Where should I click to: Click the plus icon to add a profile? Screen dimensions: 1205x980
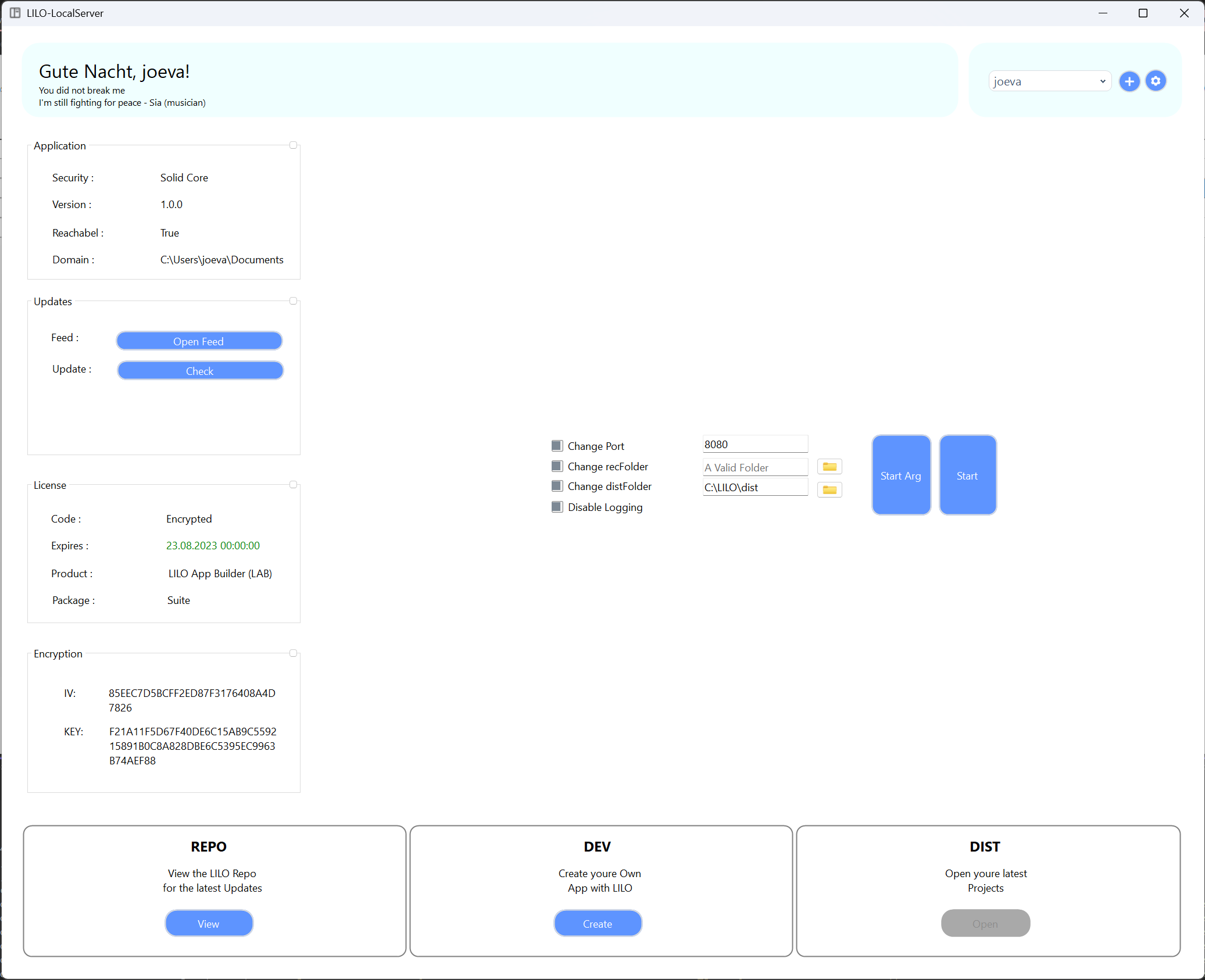pyautogui.click(x=1129, y=81)
